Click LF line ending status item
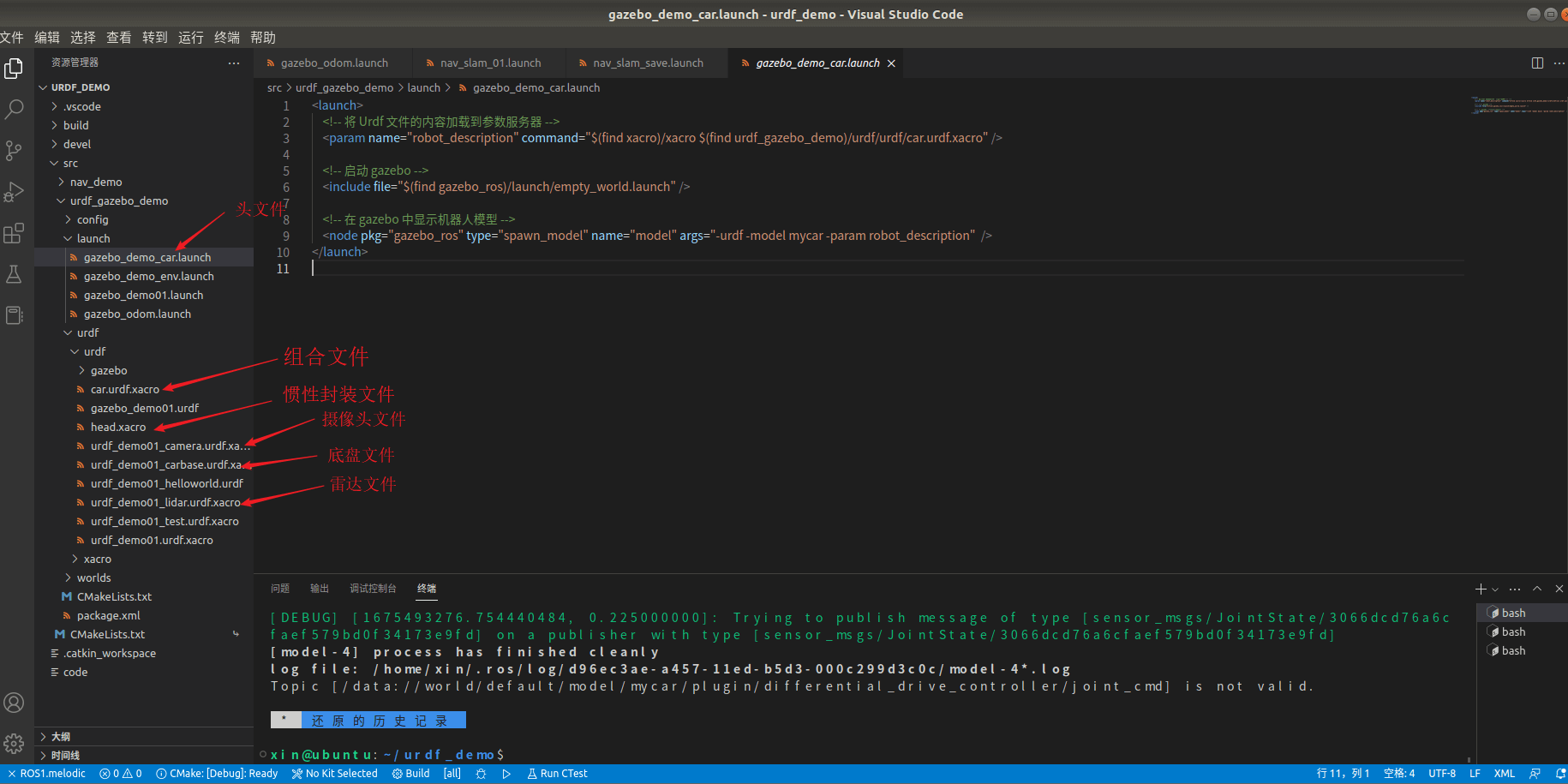1568x784 pixels. point(1475,774)
